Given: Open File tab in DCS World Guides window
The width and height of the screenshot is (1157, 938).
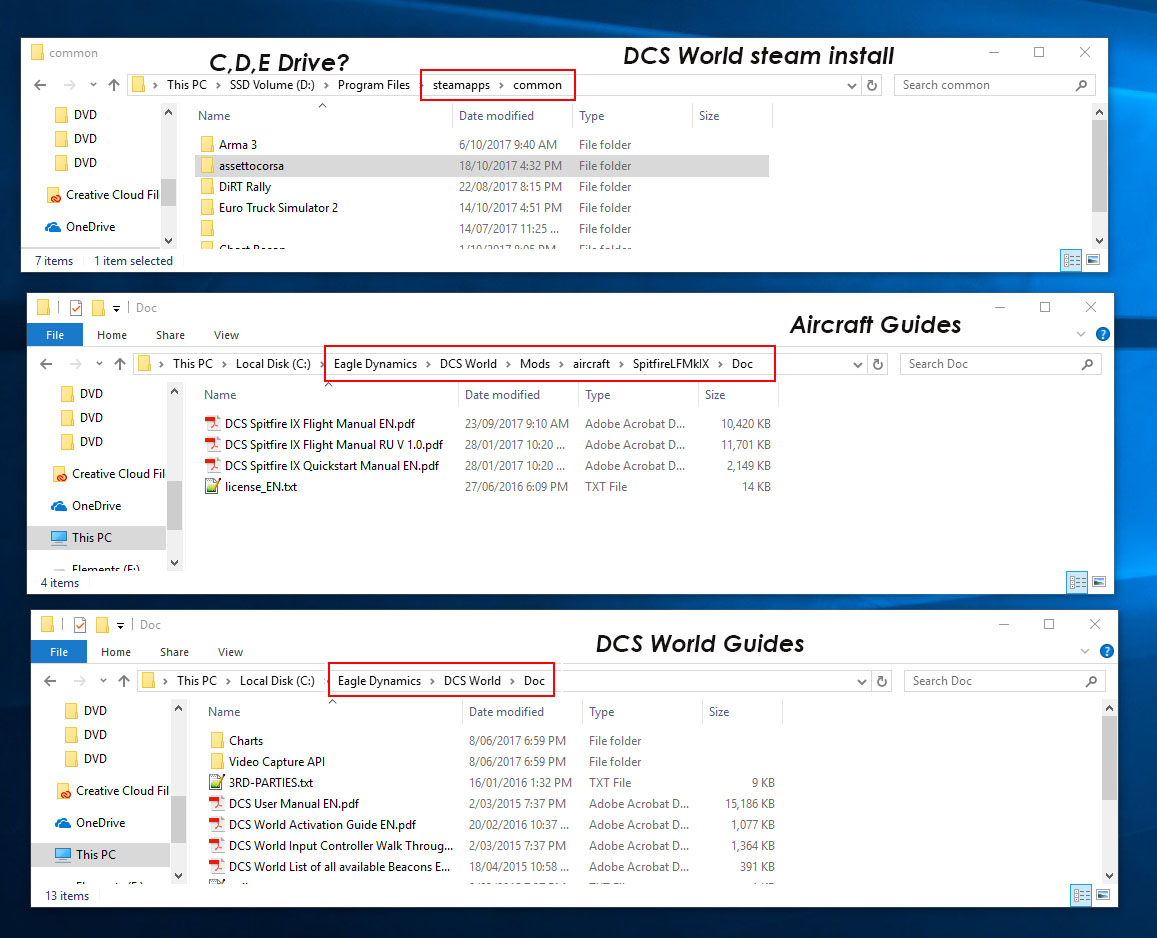Looking at the screenshot, I should click(59, 652).
